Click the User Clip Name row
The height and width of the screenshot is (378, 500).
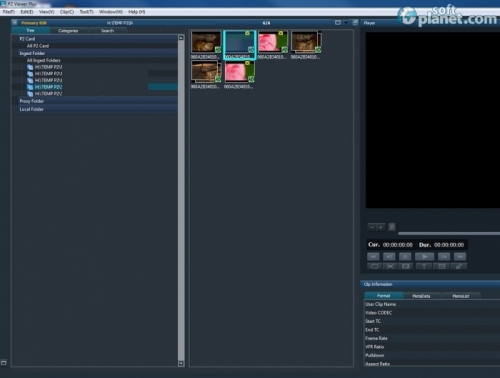tap(432, 304)
